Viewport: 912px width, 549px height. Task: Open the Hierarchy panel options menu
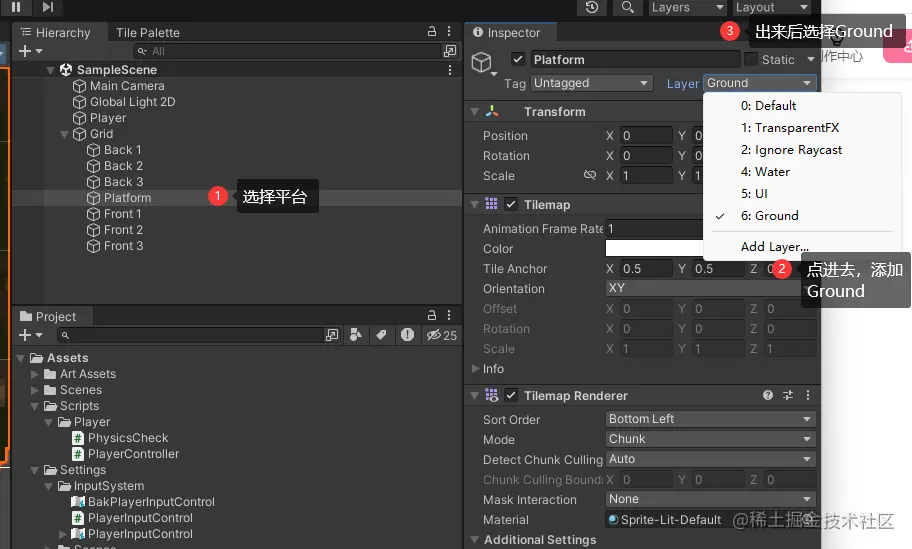(x=449, y=31)
